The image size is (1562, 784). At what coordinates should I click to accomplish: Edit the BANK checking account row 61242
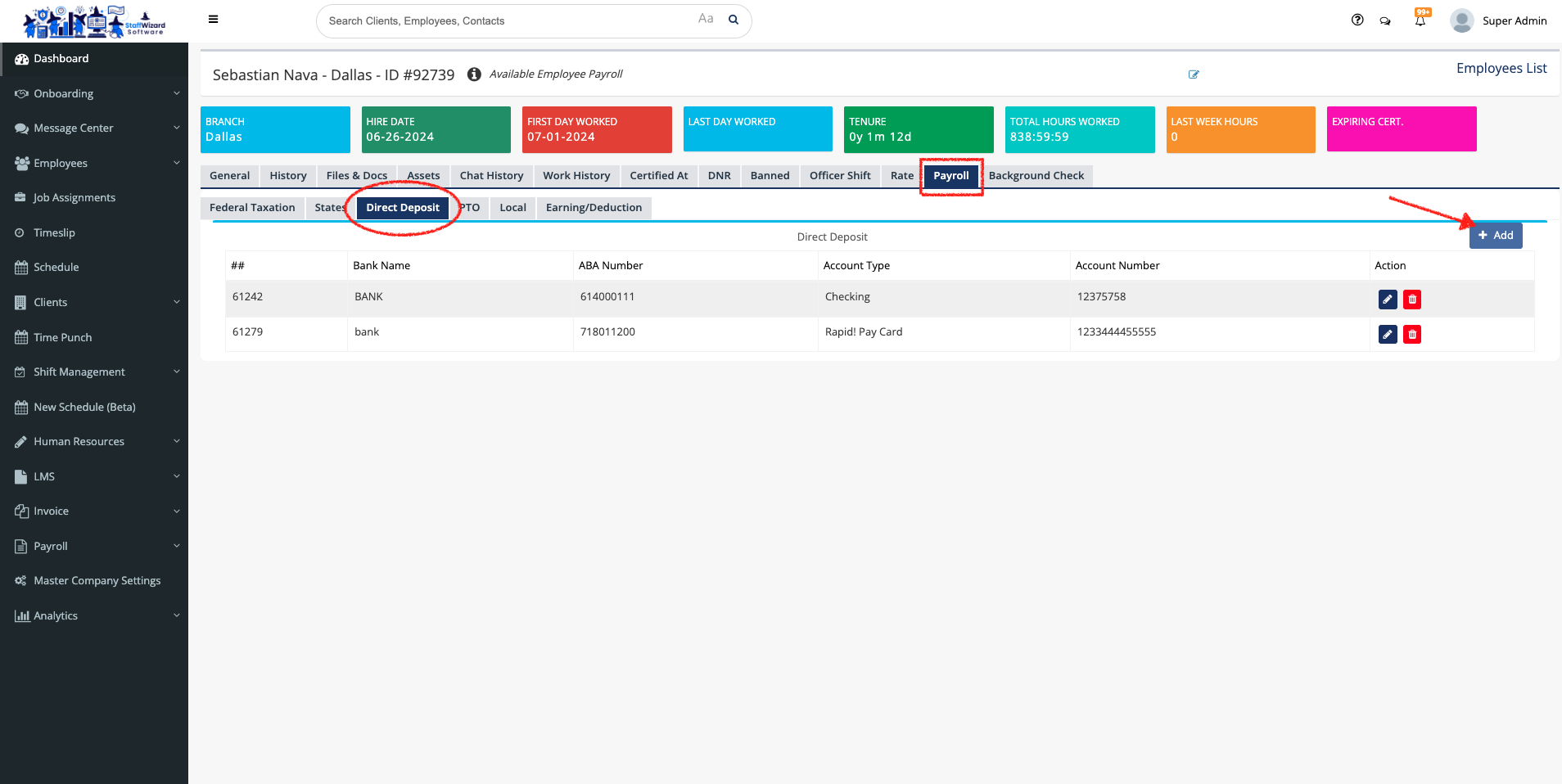coord(1388,300)
